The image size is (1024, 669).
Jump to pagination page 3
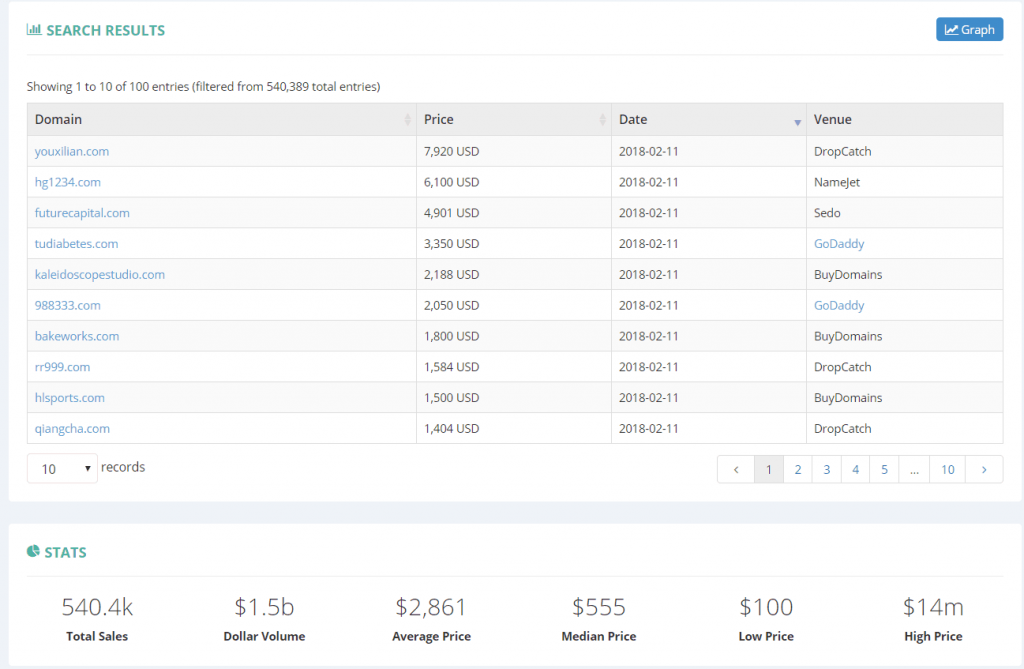pos(826,469)
